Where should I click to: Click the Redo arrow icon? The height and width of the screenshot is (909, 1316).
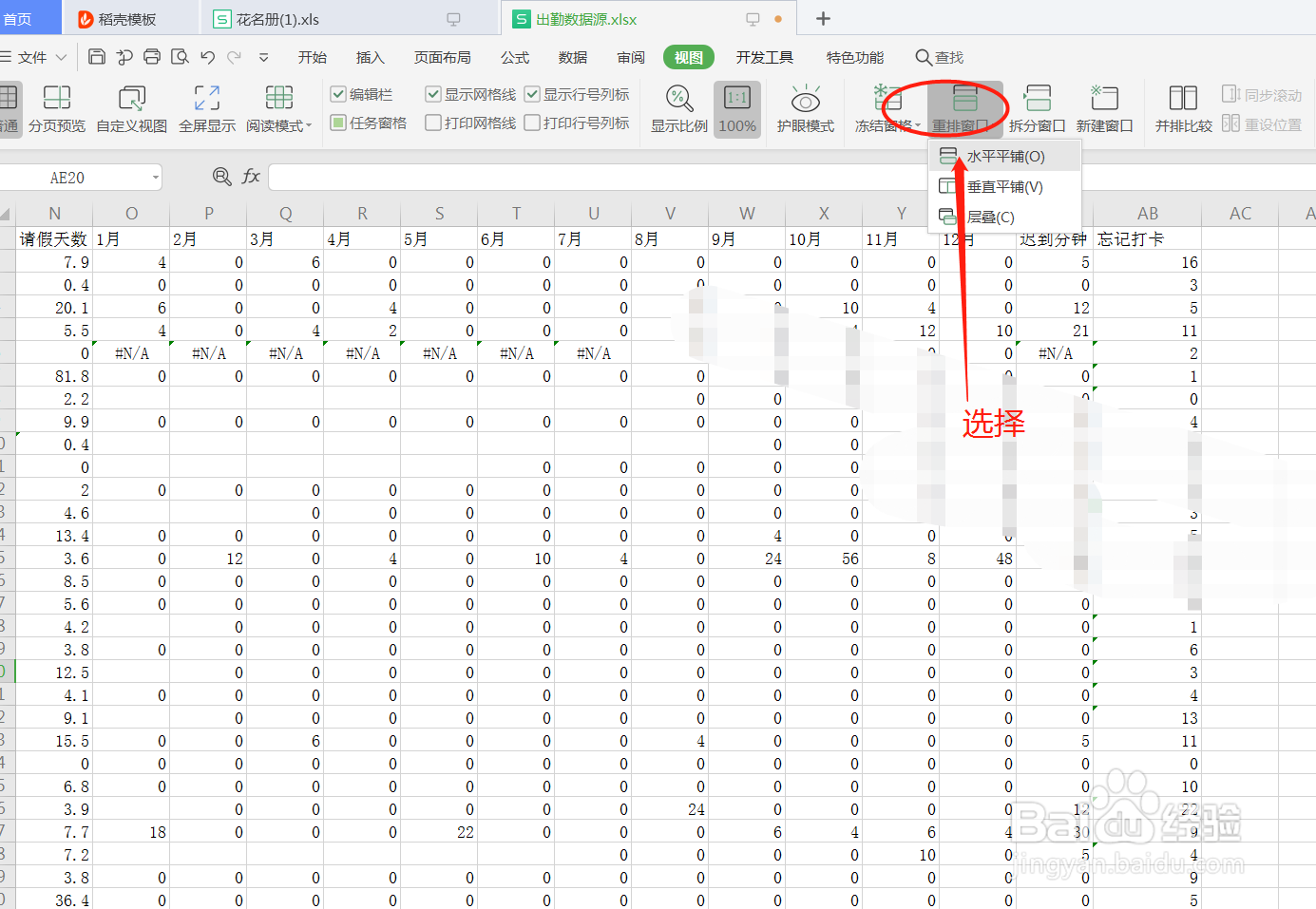pyautogui.click(x=234, y=57)
